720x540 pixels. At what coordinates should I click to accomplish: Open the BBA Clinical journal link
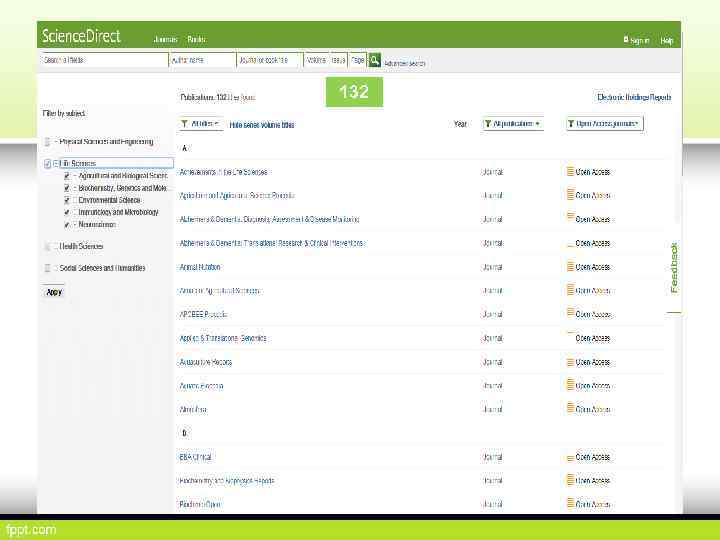[x=195, y=457]
